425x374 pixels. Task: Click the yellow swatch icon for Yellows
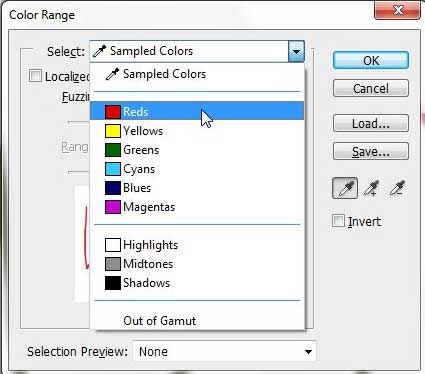(x=113, y=131)
